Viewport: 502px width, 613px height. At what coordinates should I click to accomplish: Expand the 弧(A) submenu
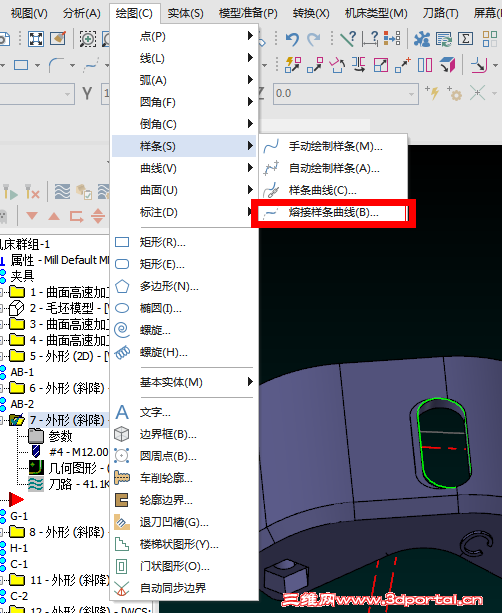click(x=184, y=80)
